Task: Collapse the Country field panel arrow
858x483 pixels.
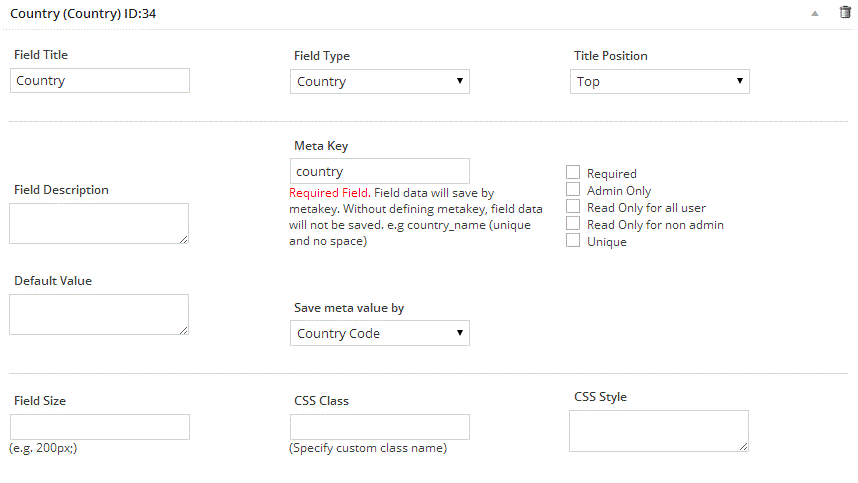Action: (815, 14)
